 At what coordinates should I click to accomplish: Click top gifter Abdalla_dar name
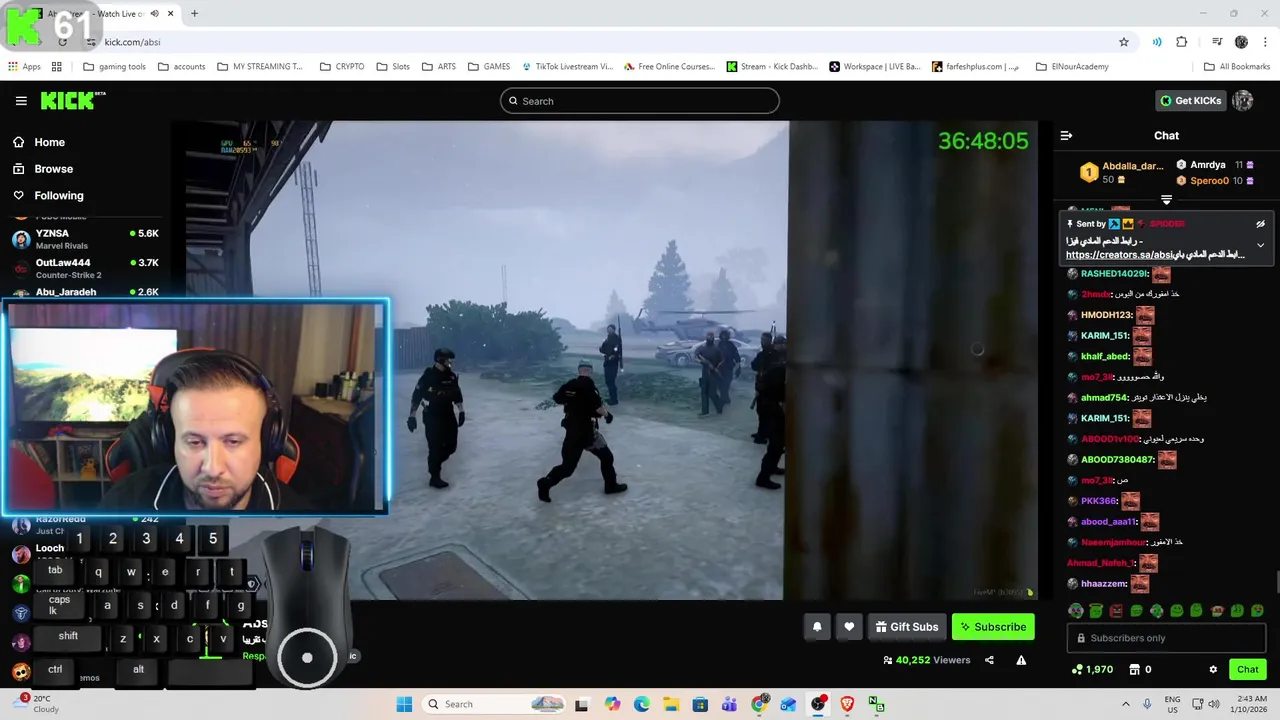pos(1132,166)
